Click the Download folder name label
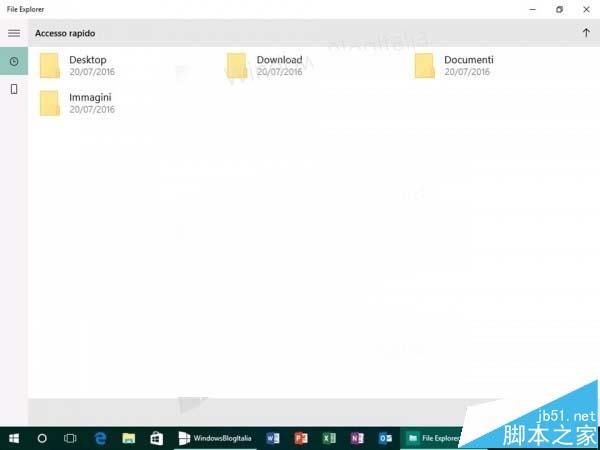Viewport: 600px width, 450px height. pyautogui.click(x=279, y=60)
